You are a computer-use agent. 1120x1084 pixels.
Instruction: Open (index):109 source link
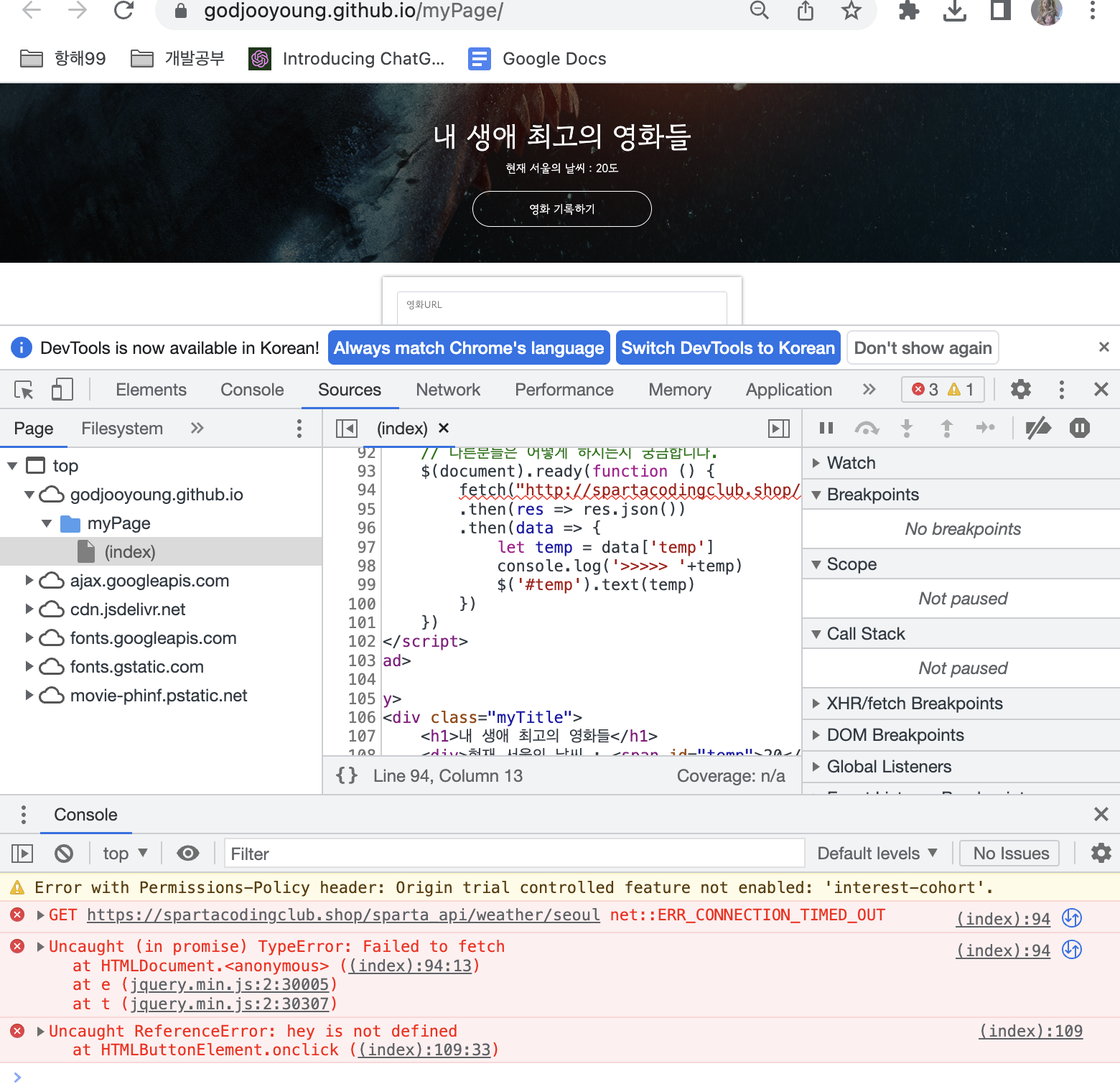click(x=1030, y=1032)
